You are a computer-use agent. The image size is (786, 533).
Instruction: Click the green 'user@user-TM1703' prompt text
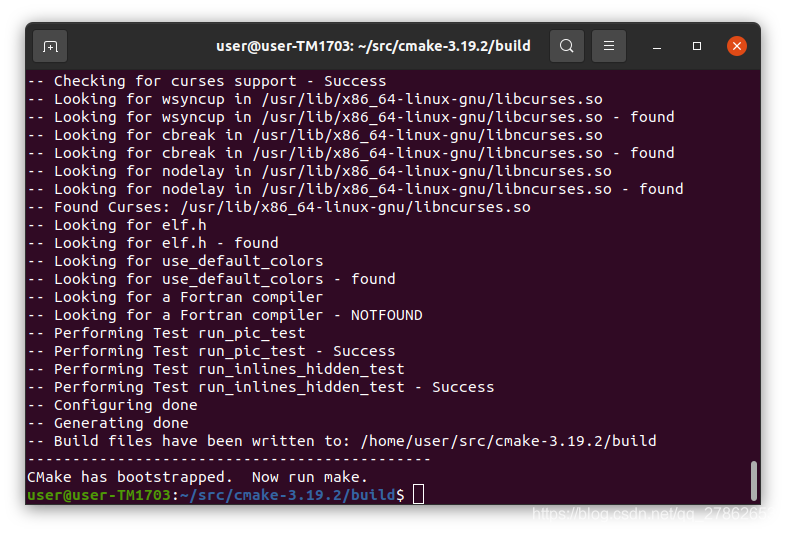pos(99,495)
